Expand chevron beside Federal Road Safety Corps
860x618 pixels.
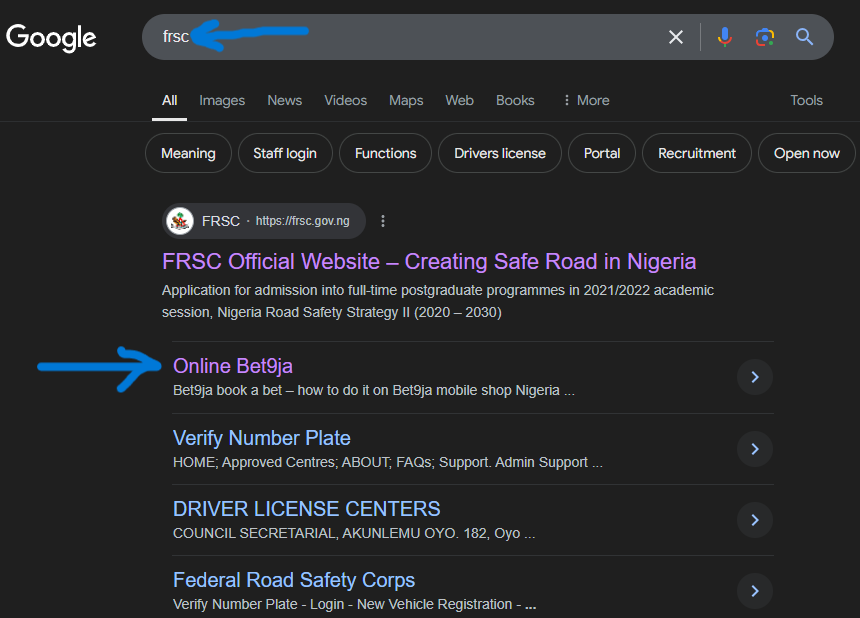coord(755,591)
